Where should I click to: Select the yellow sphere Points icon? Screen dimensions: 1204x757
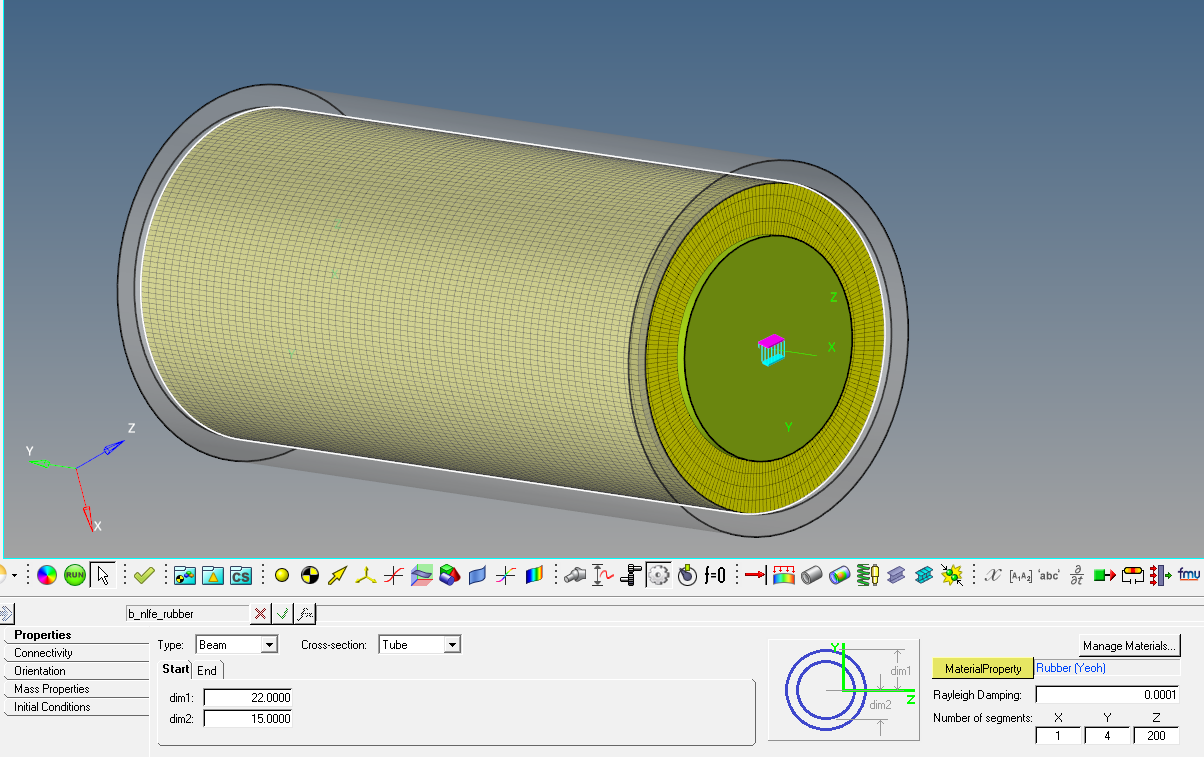point(282,575)
